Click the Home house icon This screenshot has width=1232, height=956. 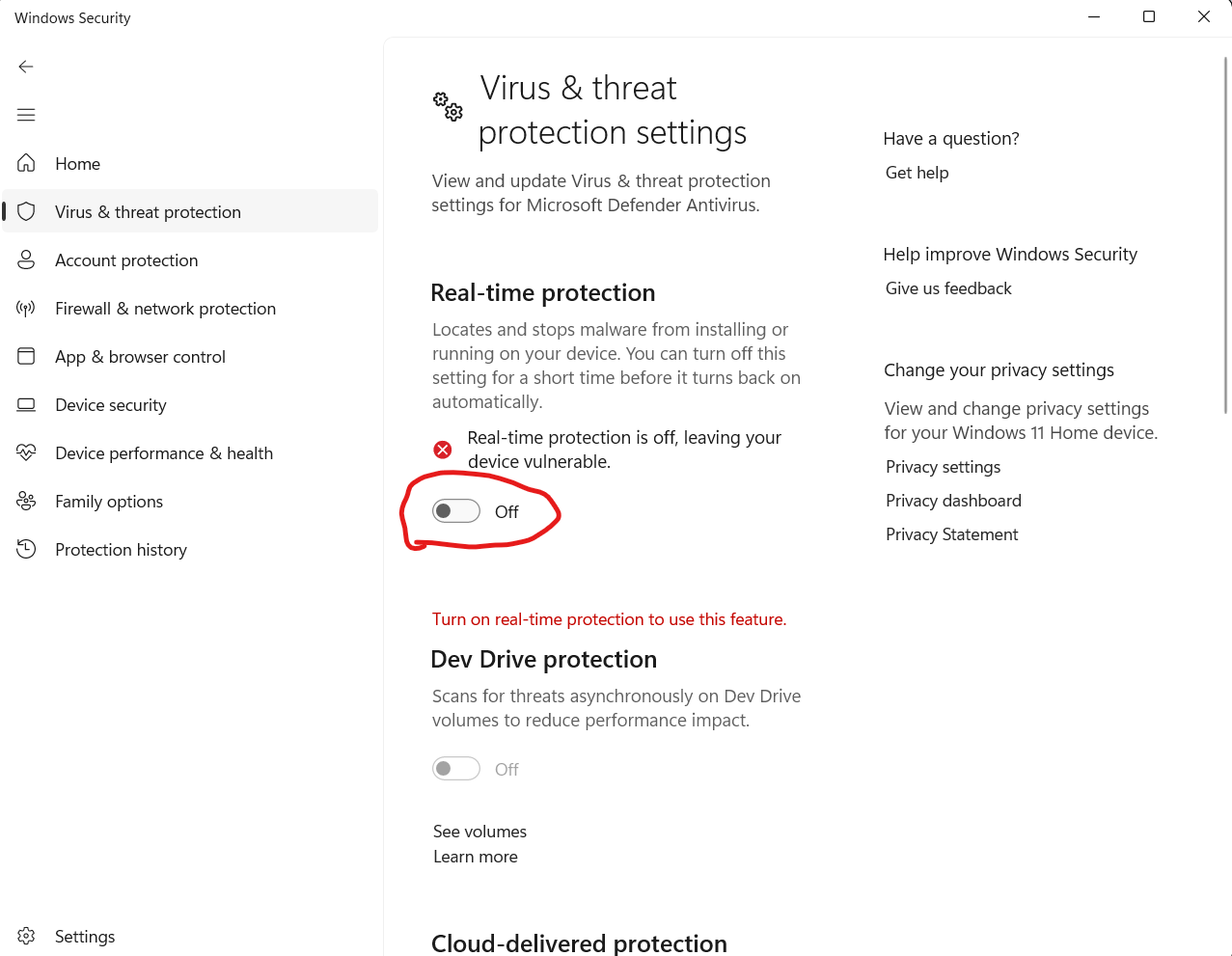pos(26,163)
